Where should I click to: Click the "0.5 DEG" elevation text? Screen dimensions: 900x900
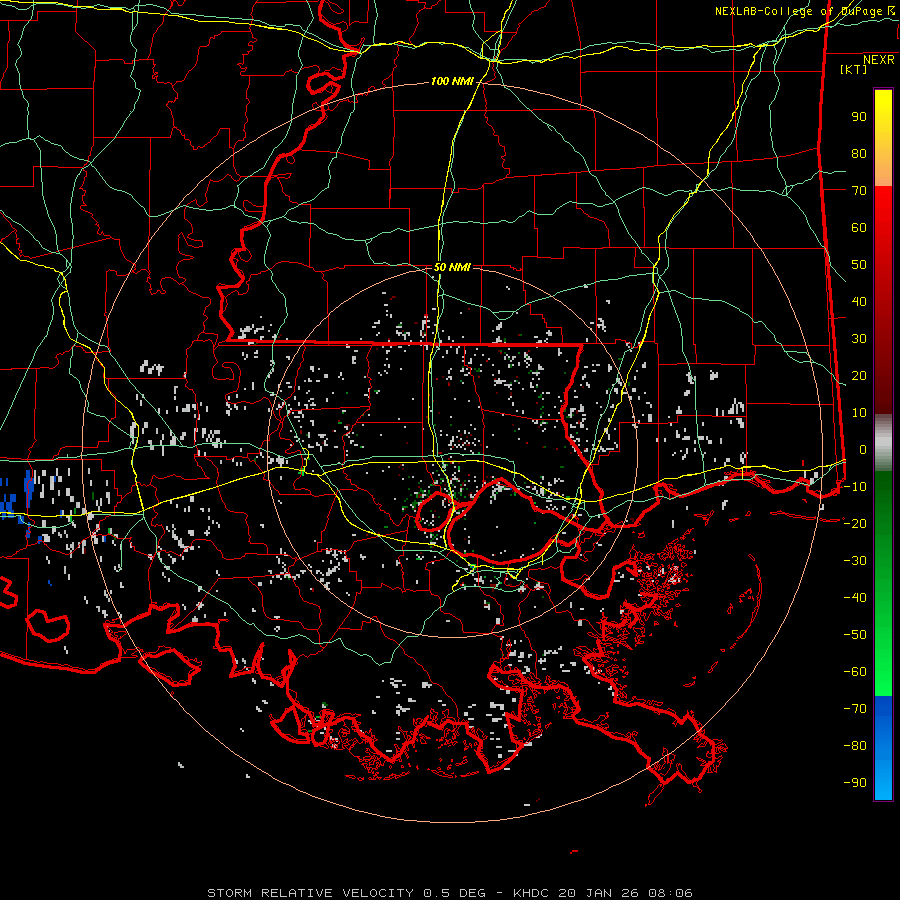coord(454,893)
